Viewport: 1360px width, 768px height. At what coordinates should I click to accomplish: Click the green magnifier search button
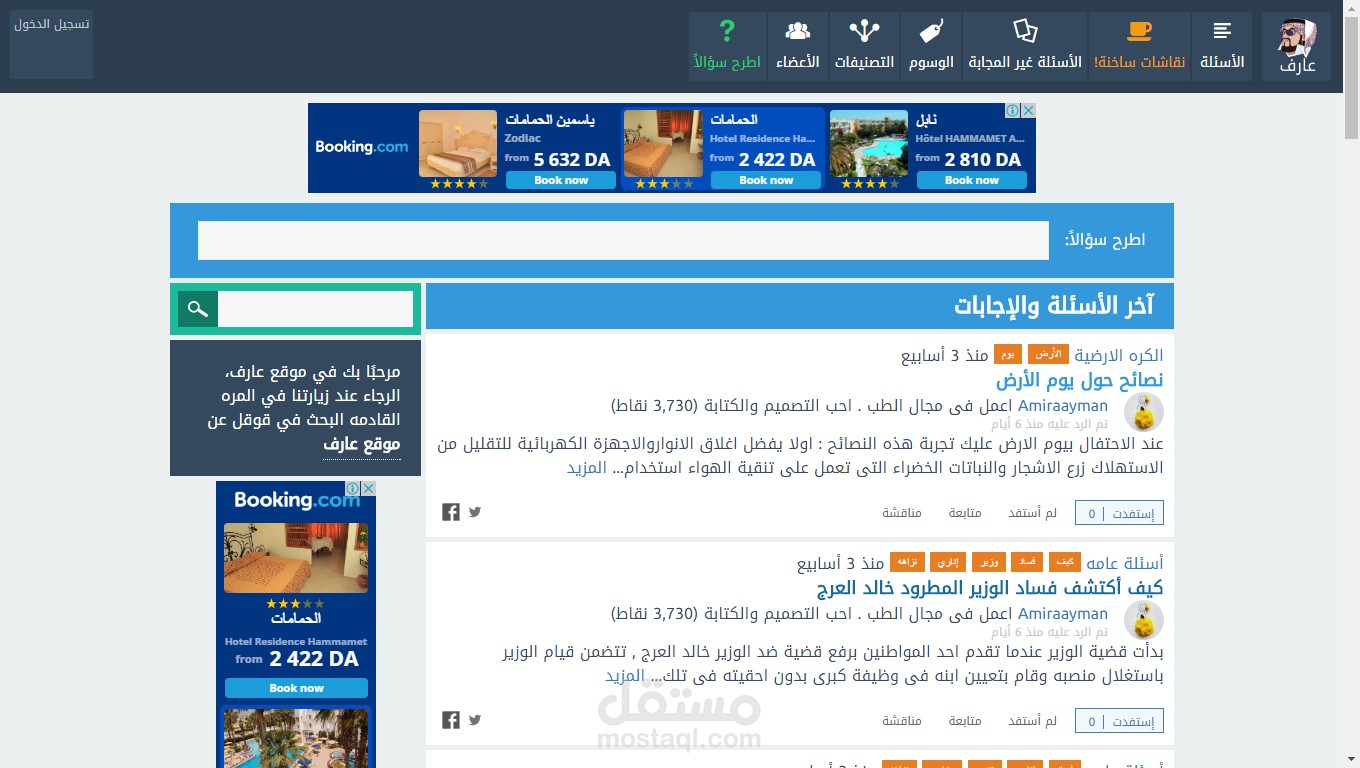click(x=198, y=309)
